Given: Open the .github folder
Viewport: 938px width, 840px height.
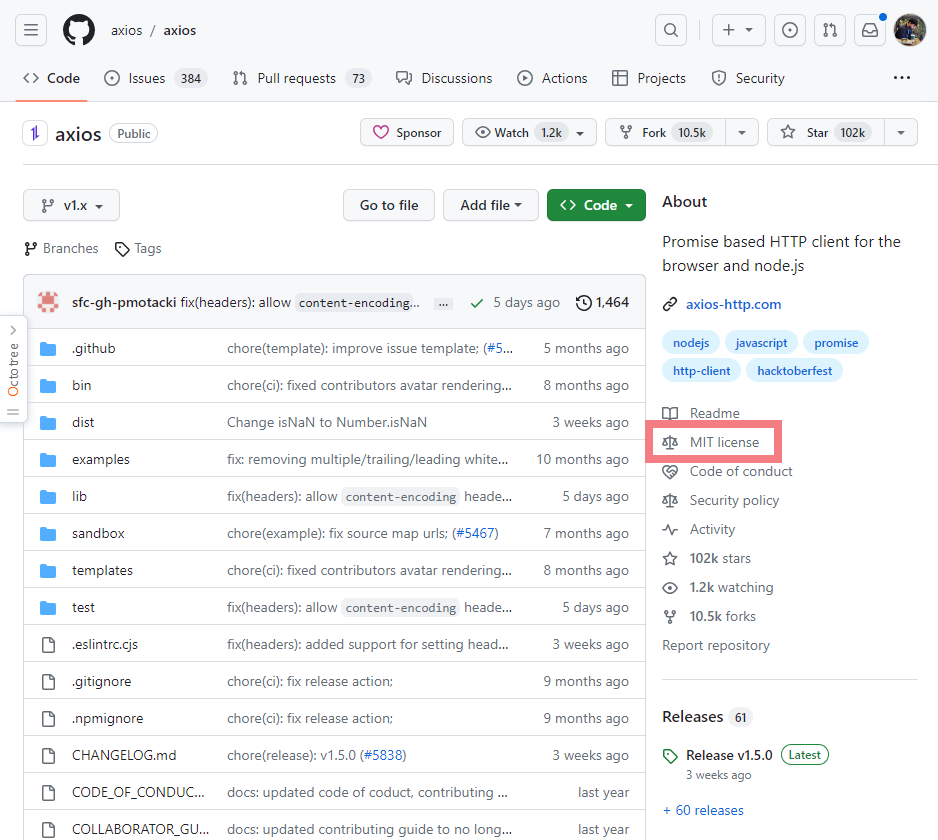Looking at the screenshot, I should coord(94,348).
